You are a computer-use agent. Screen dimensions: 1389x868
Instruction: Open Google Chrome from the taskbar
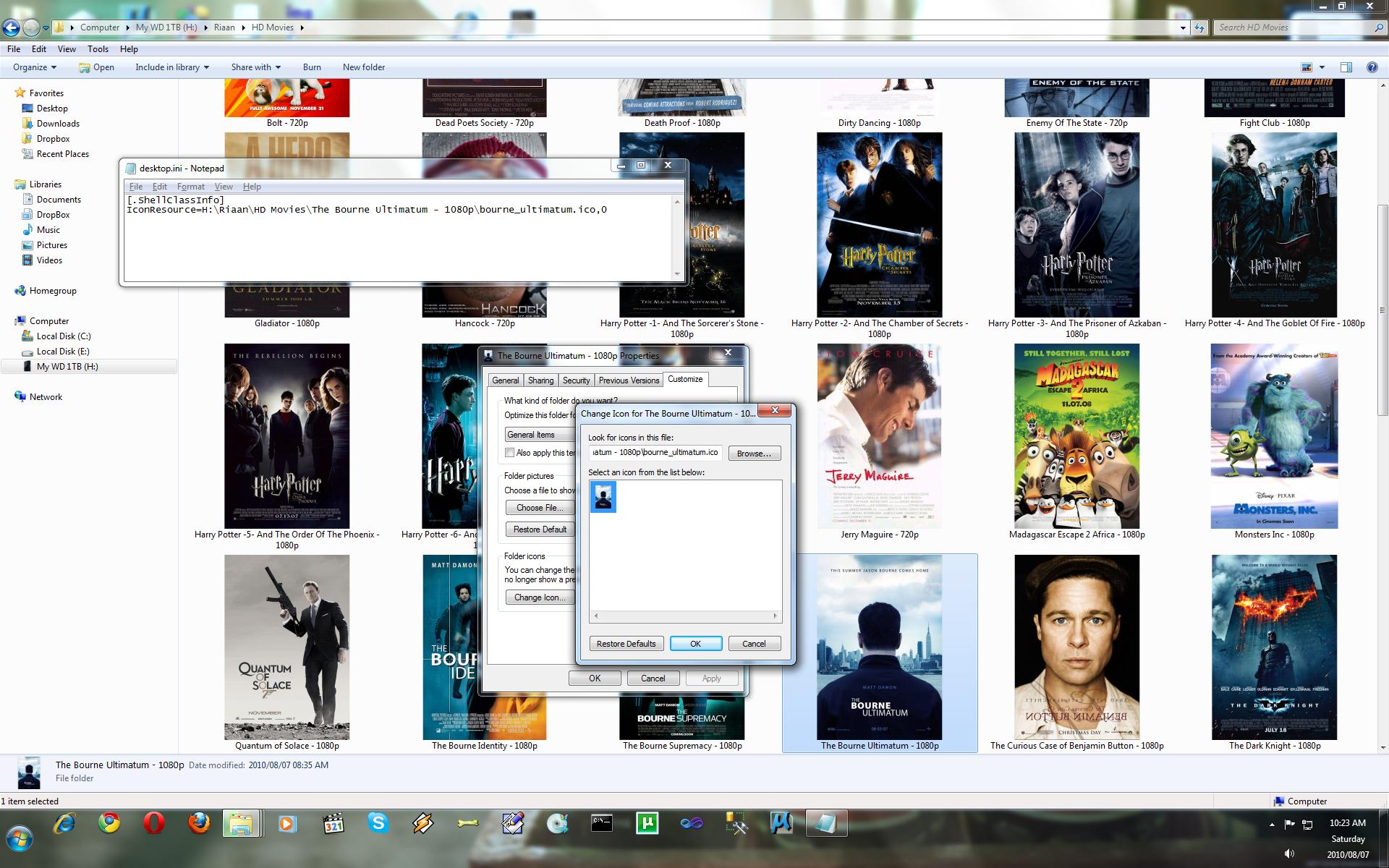[109, 823]
